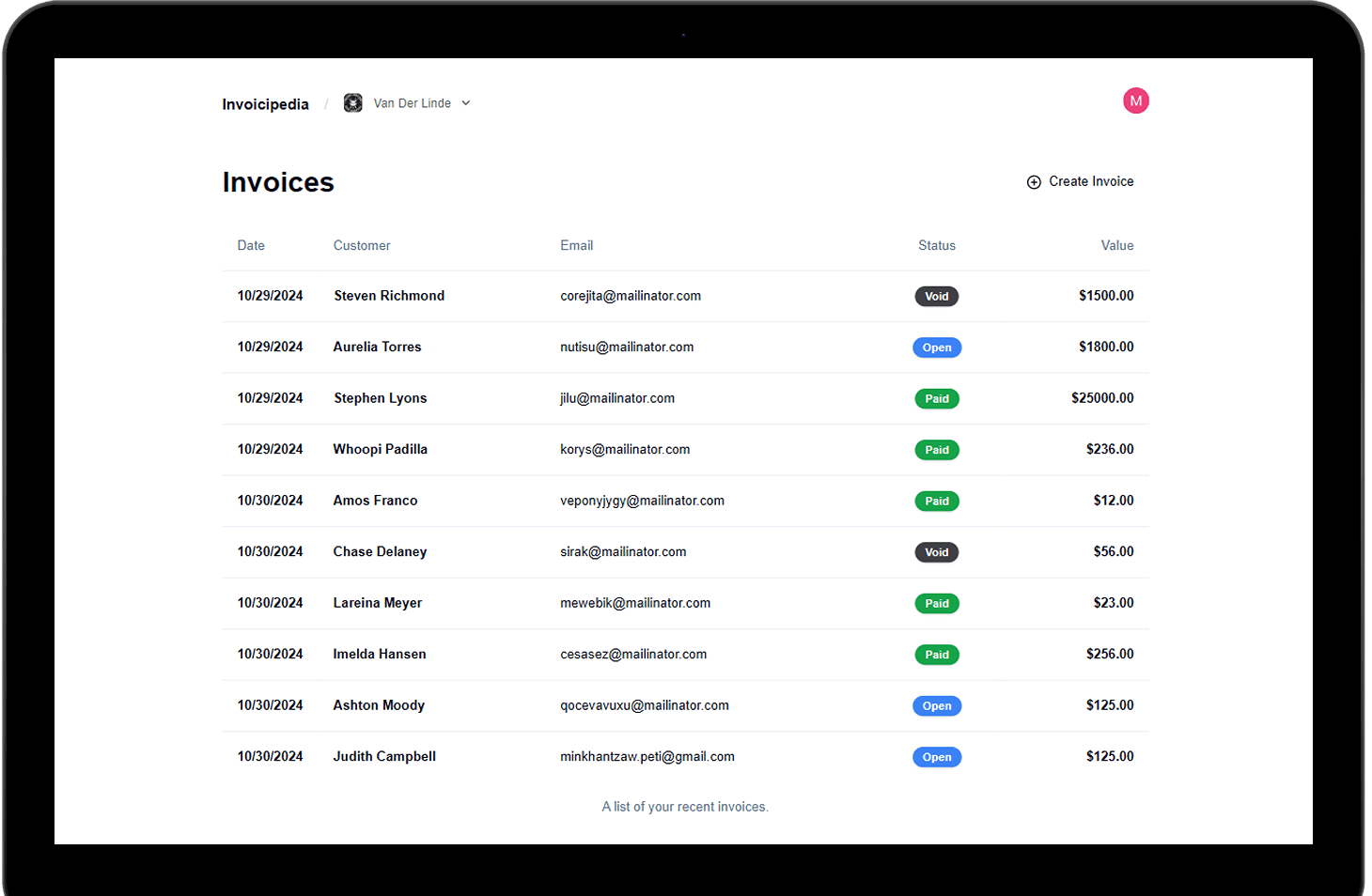Open the pink M user avatar
This screenshot has height=896, width=1372.
tap(1135, 100)
